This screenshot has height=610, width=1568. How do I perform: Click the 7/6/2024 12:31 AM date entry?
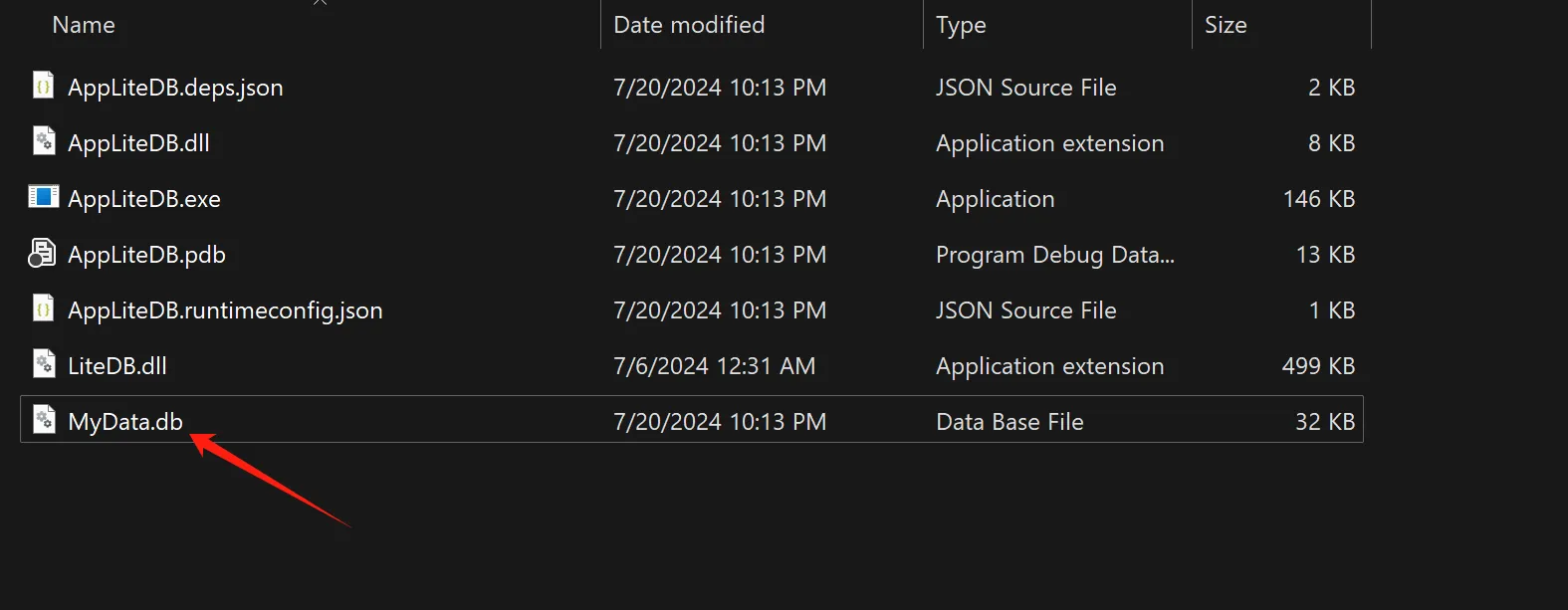click(x=714, y=366)
